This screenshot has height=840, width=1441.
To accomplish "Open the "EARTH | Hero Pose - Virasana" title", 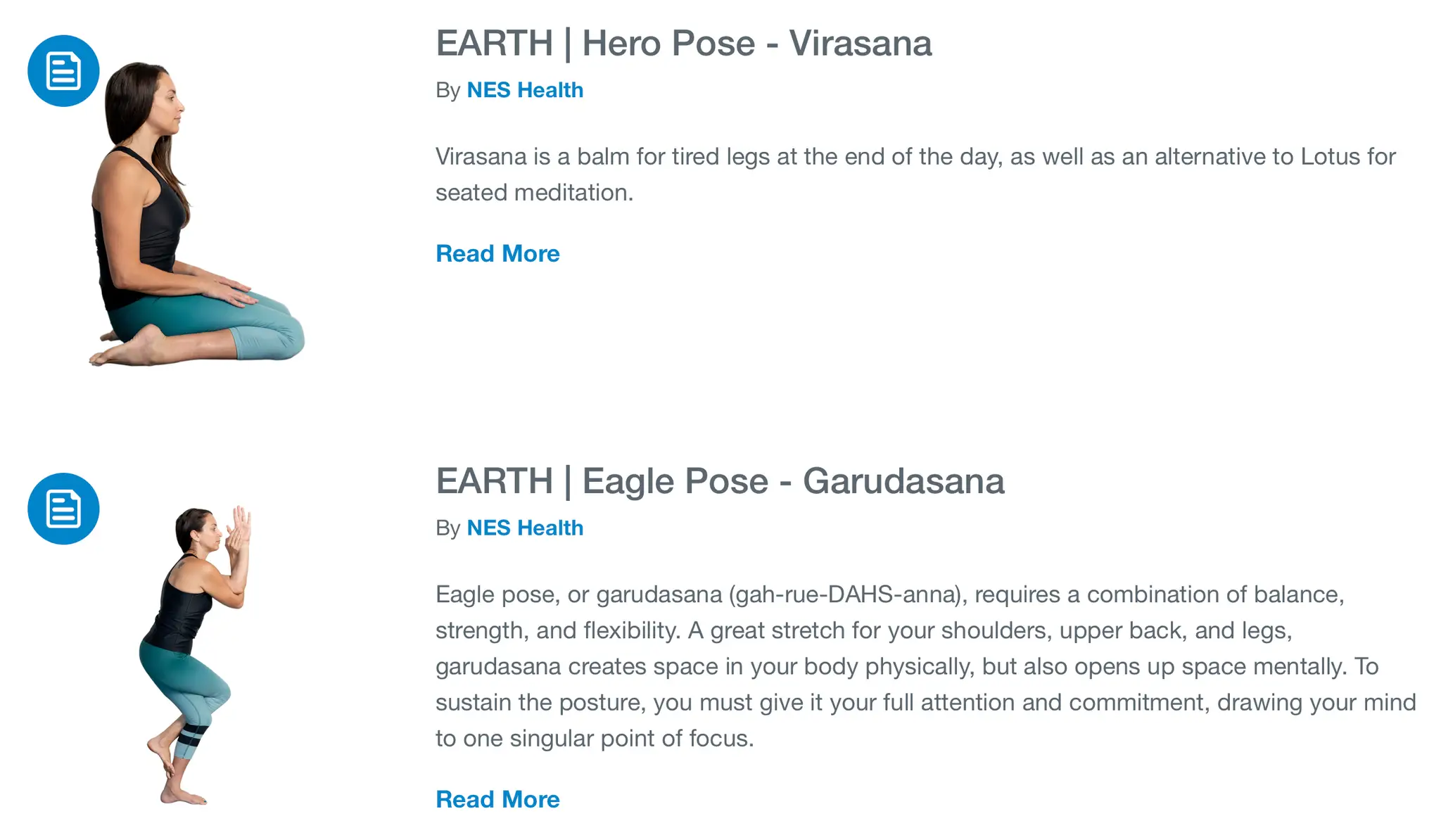I will (683, 44).
